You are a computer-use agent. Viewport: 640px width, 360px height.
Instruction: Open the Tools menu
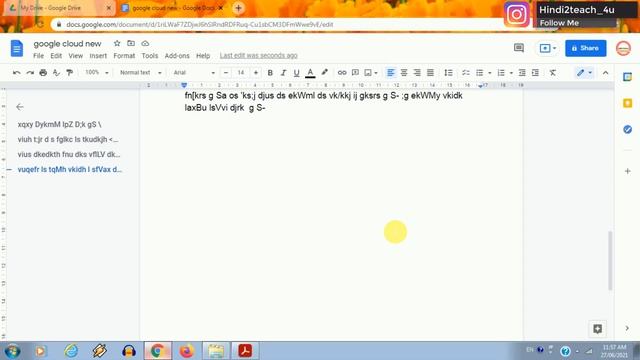150,56
